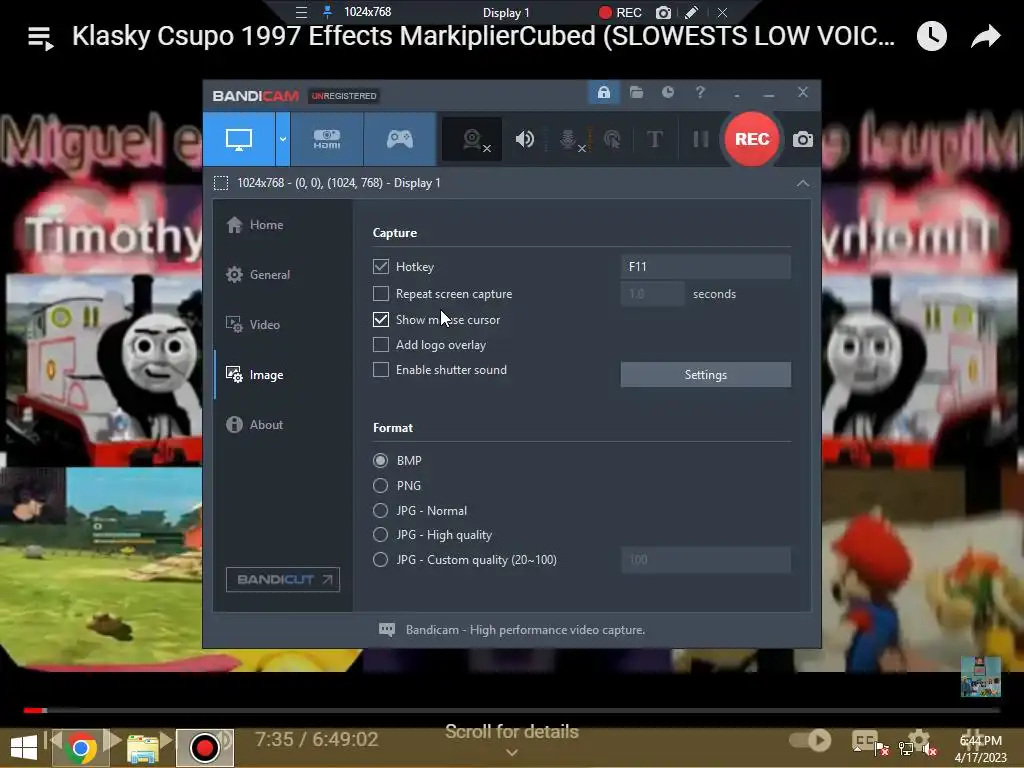Open the Bandicut link button
Image resolution: width=1024 pixels, height=768 pixels.
[283, 579]
